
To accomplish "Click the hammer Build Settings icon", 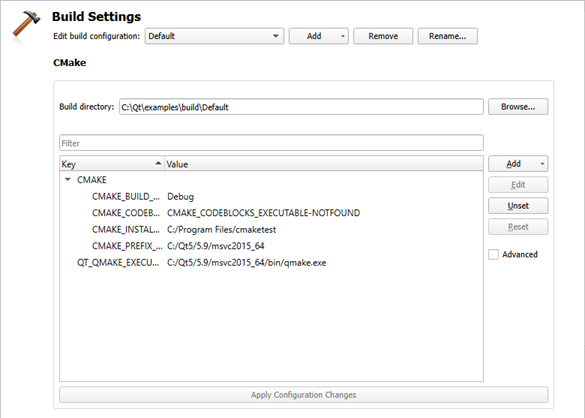I will coord(26,27).
